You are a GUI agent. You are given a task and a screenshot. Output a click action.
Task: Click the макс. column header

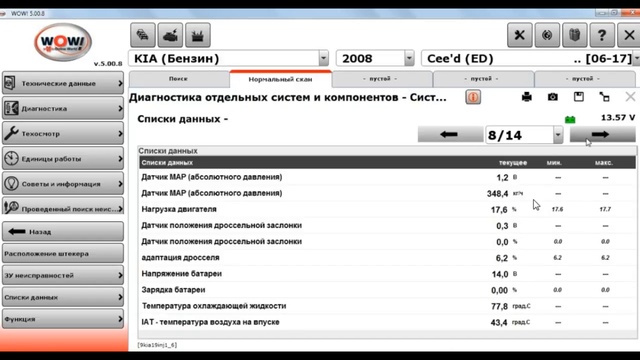click(x=604, y=162)
